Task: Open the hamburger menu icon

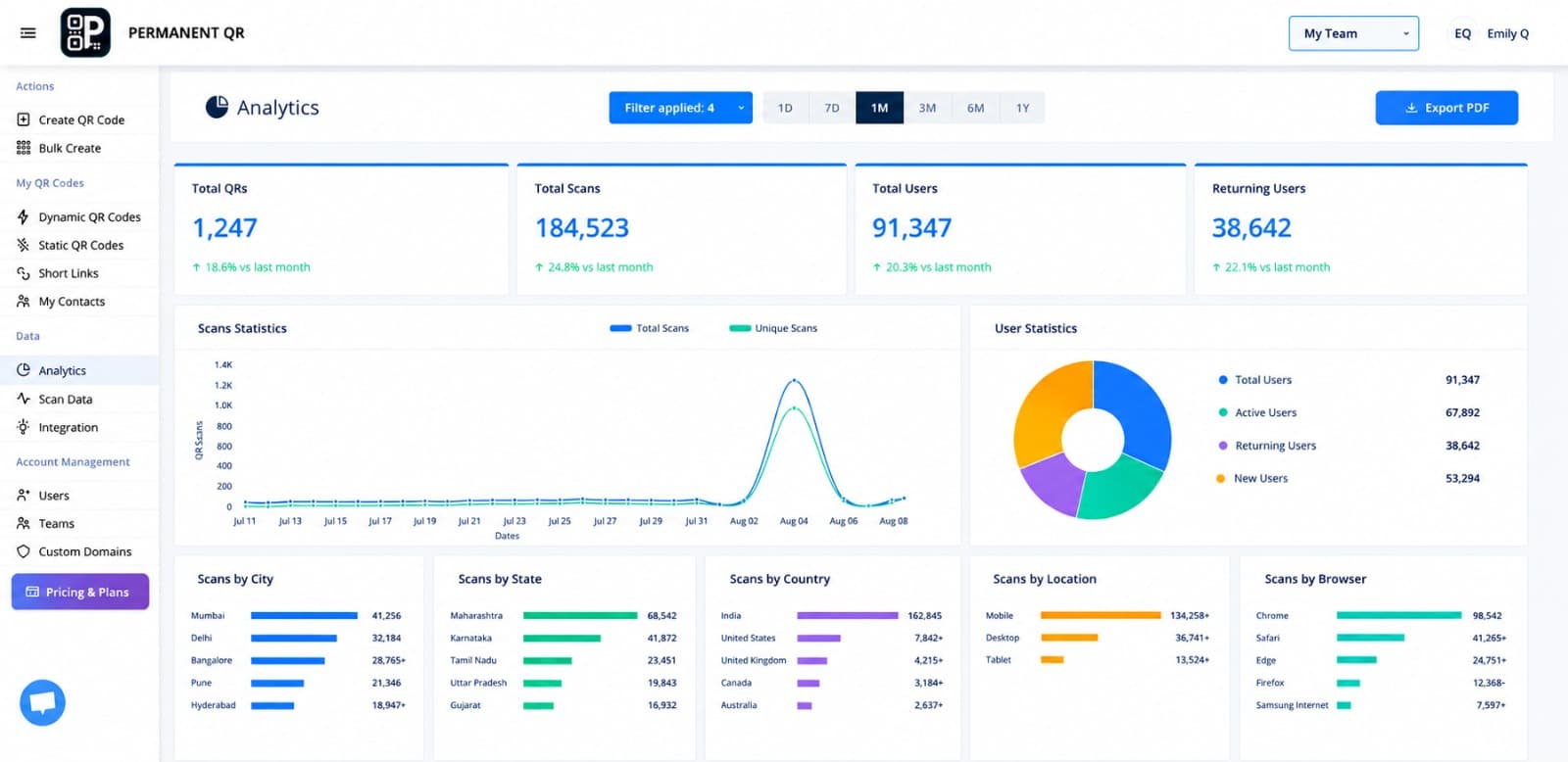Action: [x=28, y=33]
